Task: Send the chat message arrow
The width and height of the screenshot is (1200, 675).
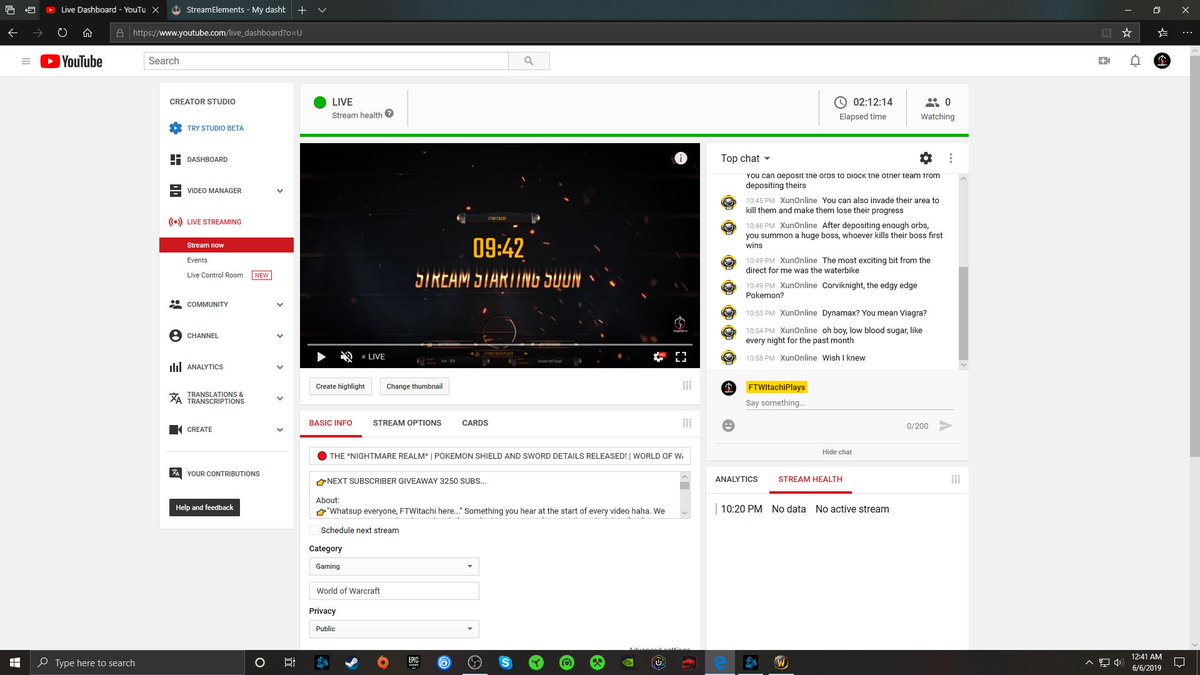Action: (x=945, y=426)
